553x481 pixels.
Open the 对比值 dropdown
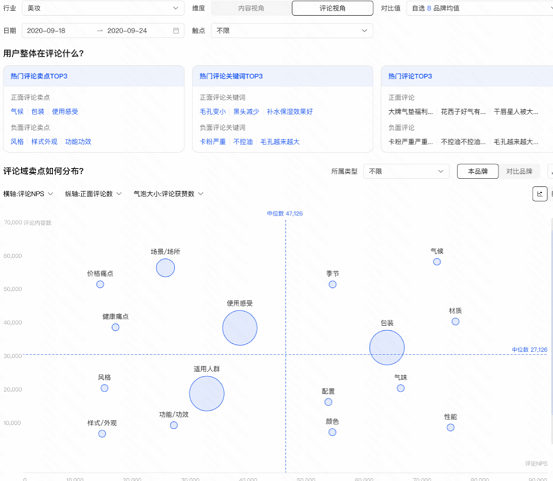[480, 8]
